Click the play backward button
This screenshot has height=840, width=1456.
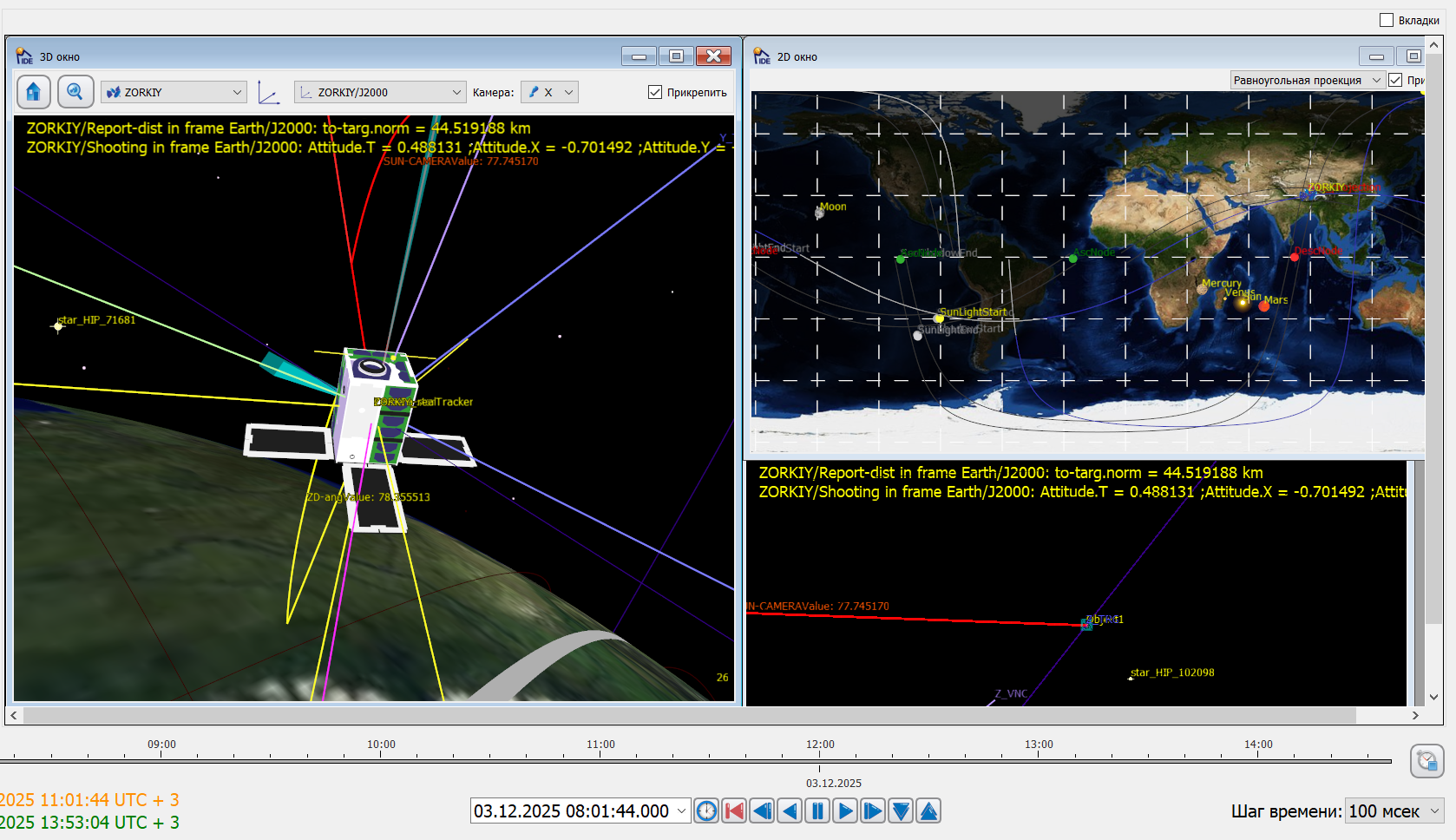tap(790, 811)
